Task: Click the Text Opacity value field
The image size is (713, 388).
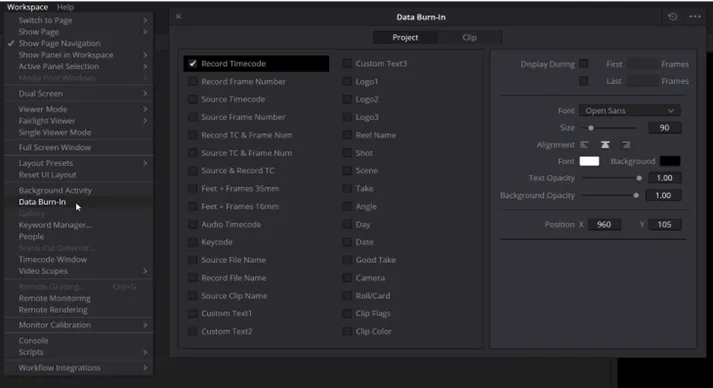Action: [x=664, y=178]
